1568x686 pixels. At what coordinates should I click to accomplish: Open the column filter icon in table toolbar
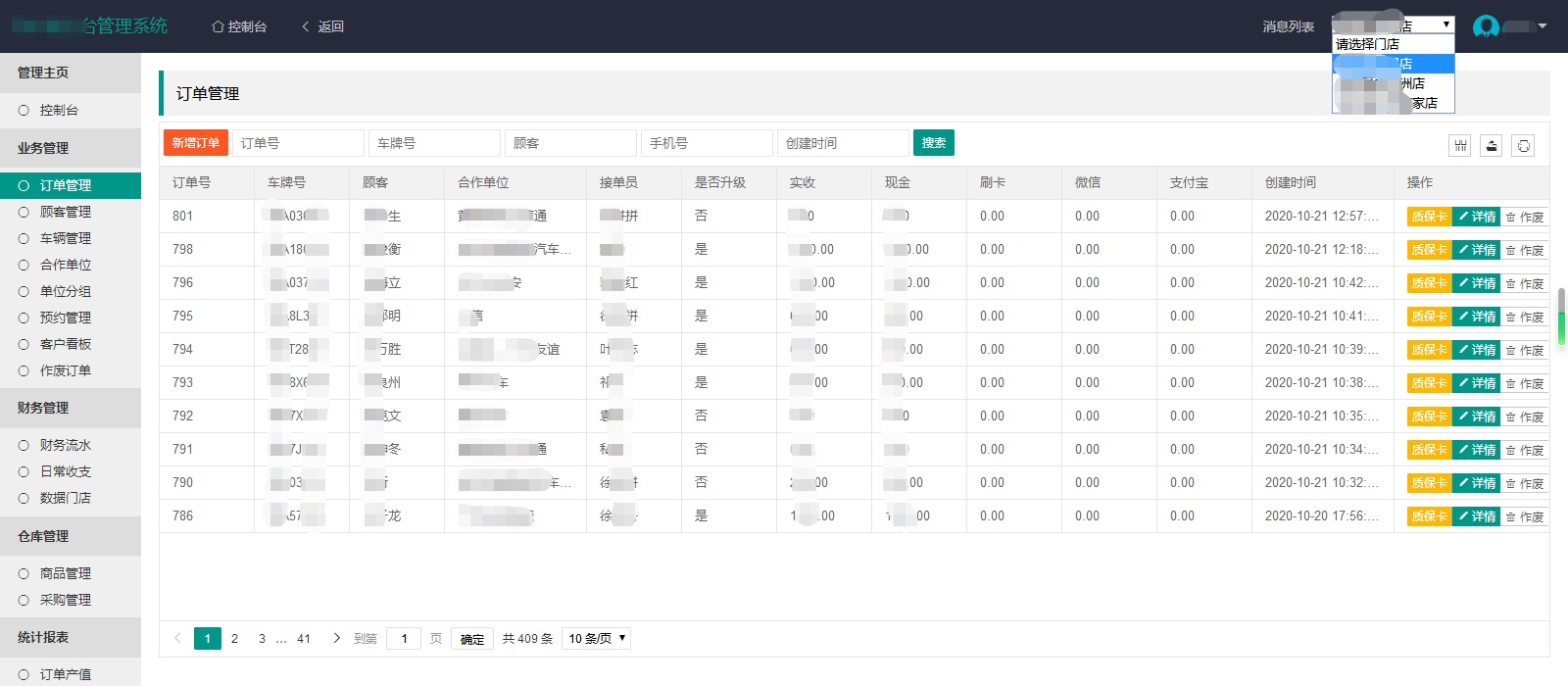click(1460, 146)
